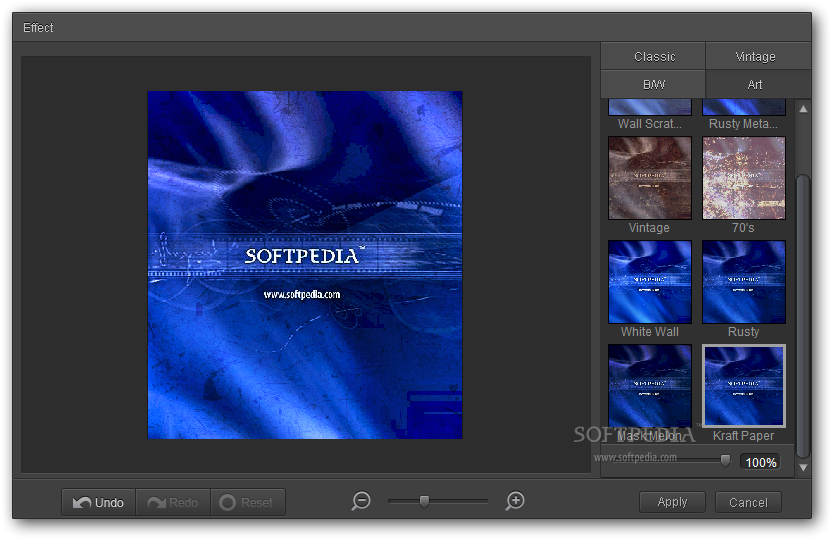This screenshot has width=832, height=539.
Task: Open the Art effects tab
Action: tap(758, 84)
